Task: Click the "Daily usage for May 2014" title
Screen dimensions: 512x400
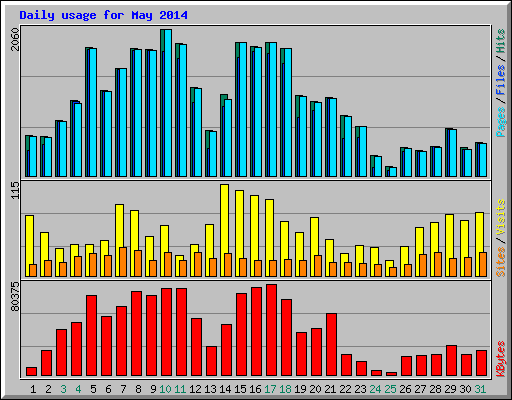Action: [x=103, y=15]
